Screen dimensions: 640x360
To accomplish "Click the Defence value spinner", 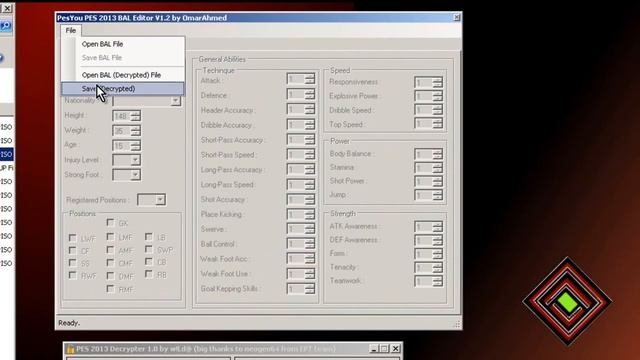I will [x=310, y=95].
